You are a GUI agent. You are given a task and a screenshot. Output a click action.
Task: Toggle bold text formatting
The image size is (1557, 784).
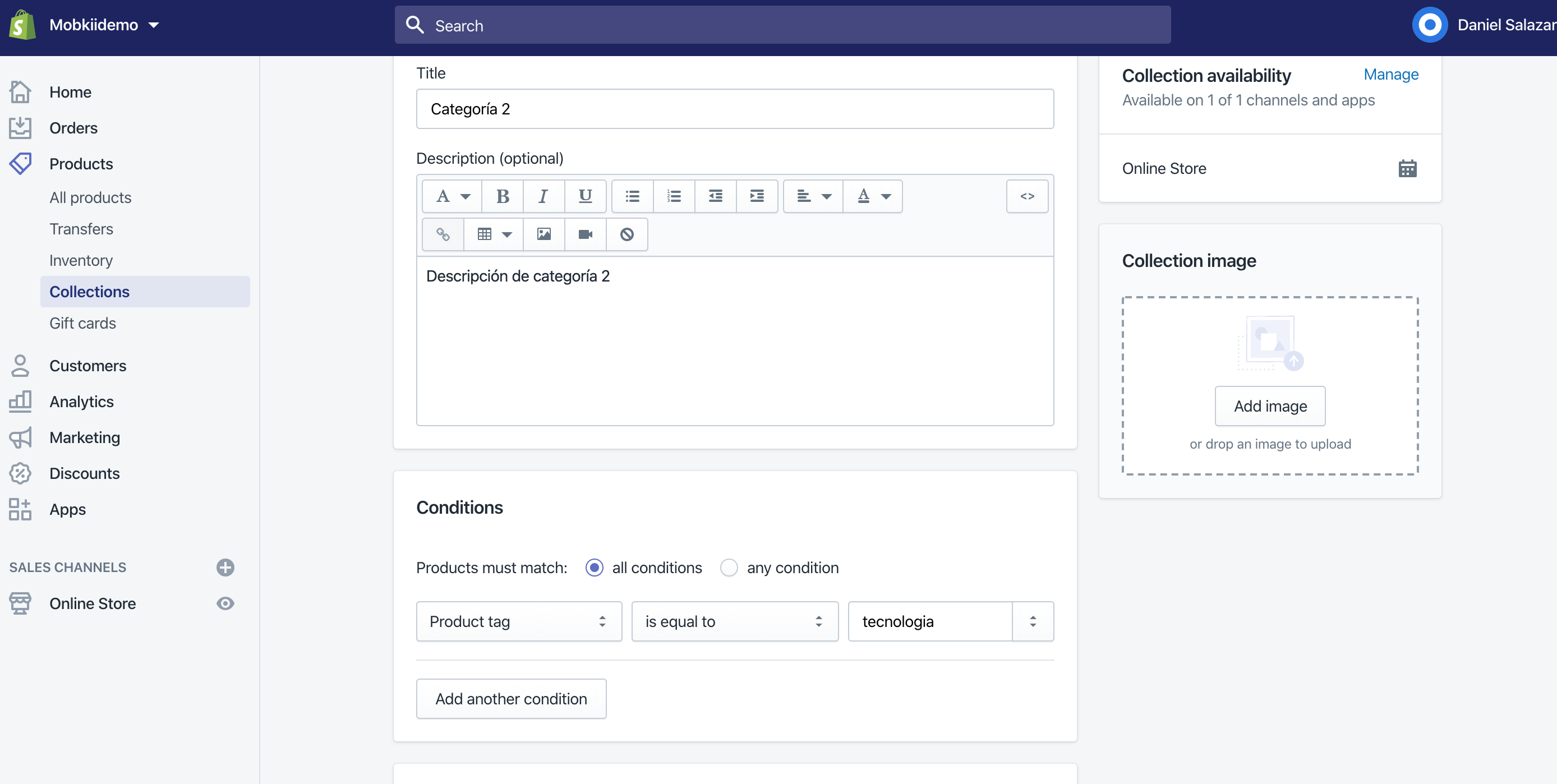tap(503, 196)
